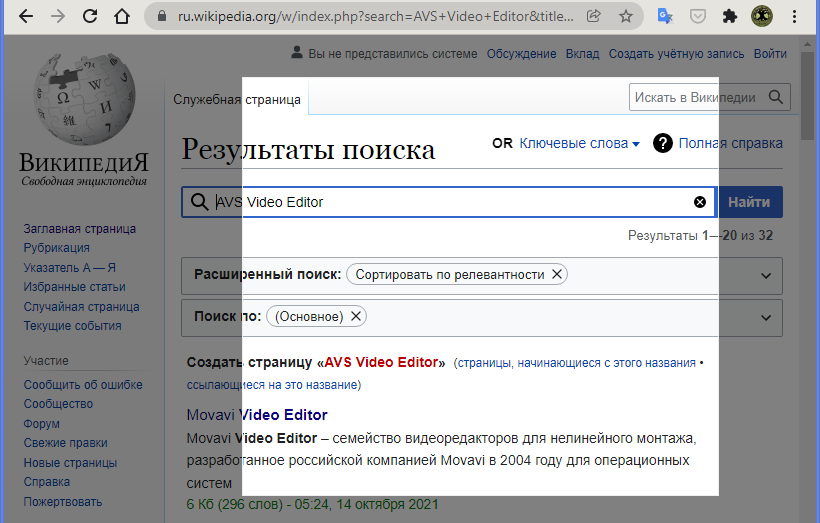
Task: Open Свежие правки
Action: (65, 443)
